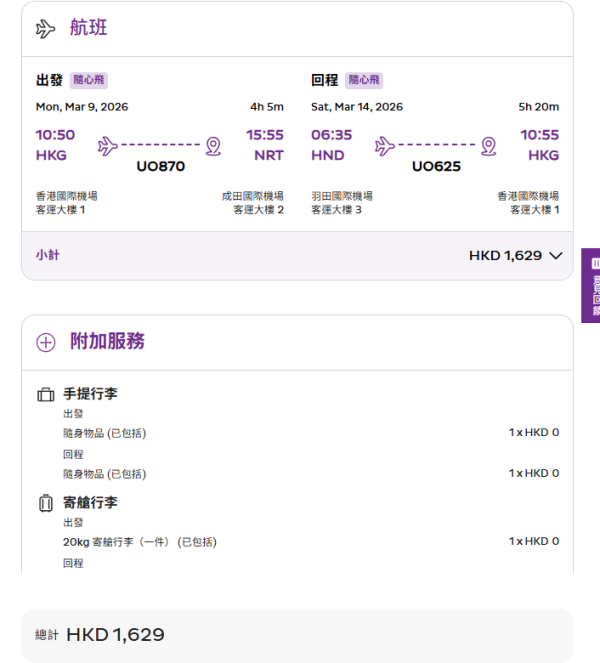
Task: Click the 成田國際機場 airport name
Action: coord(252,196)
